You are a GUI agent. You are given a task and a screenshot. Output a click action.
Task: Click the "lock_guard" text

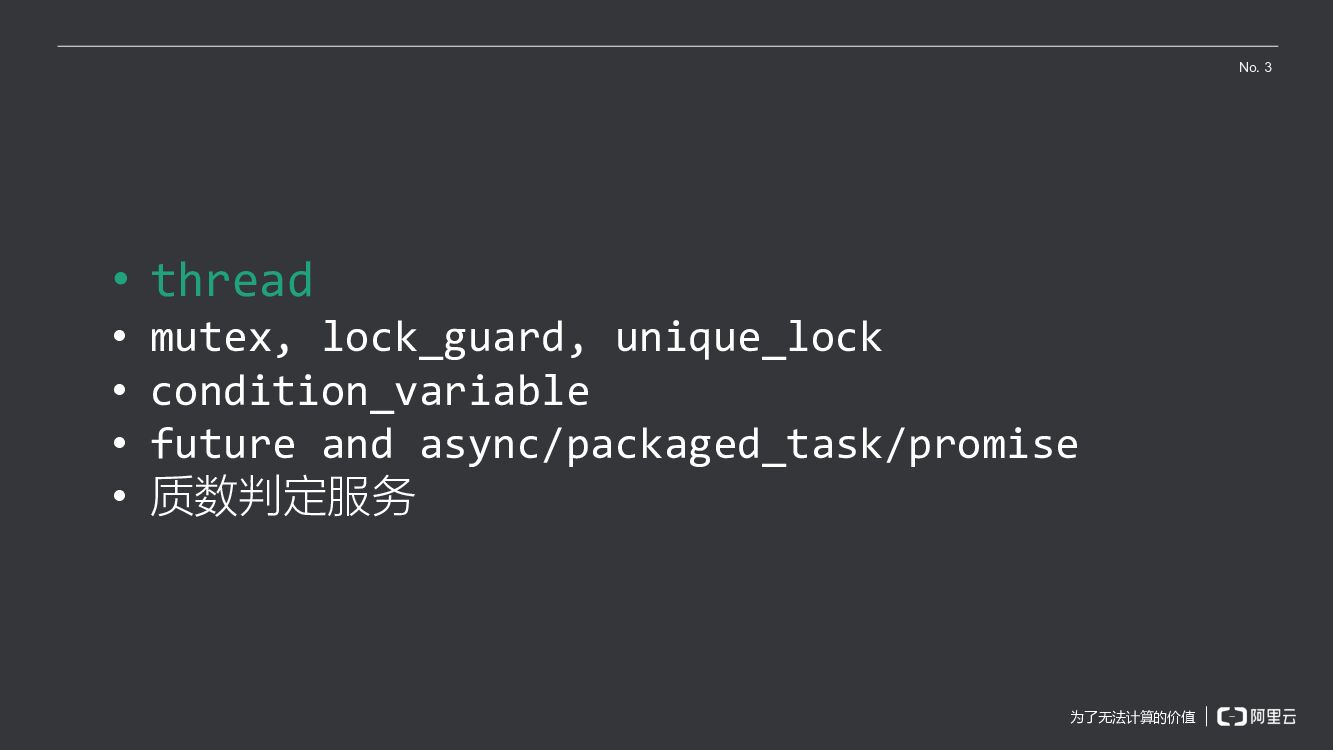pyautogui.click(x=442, y=338)
